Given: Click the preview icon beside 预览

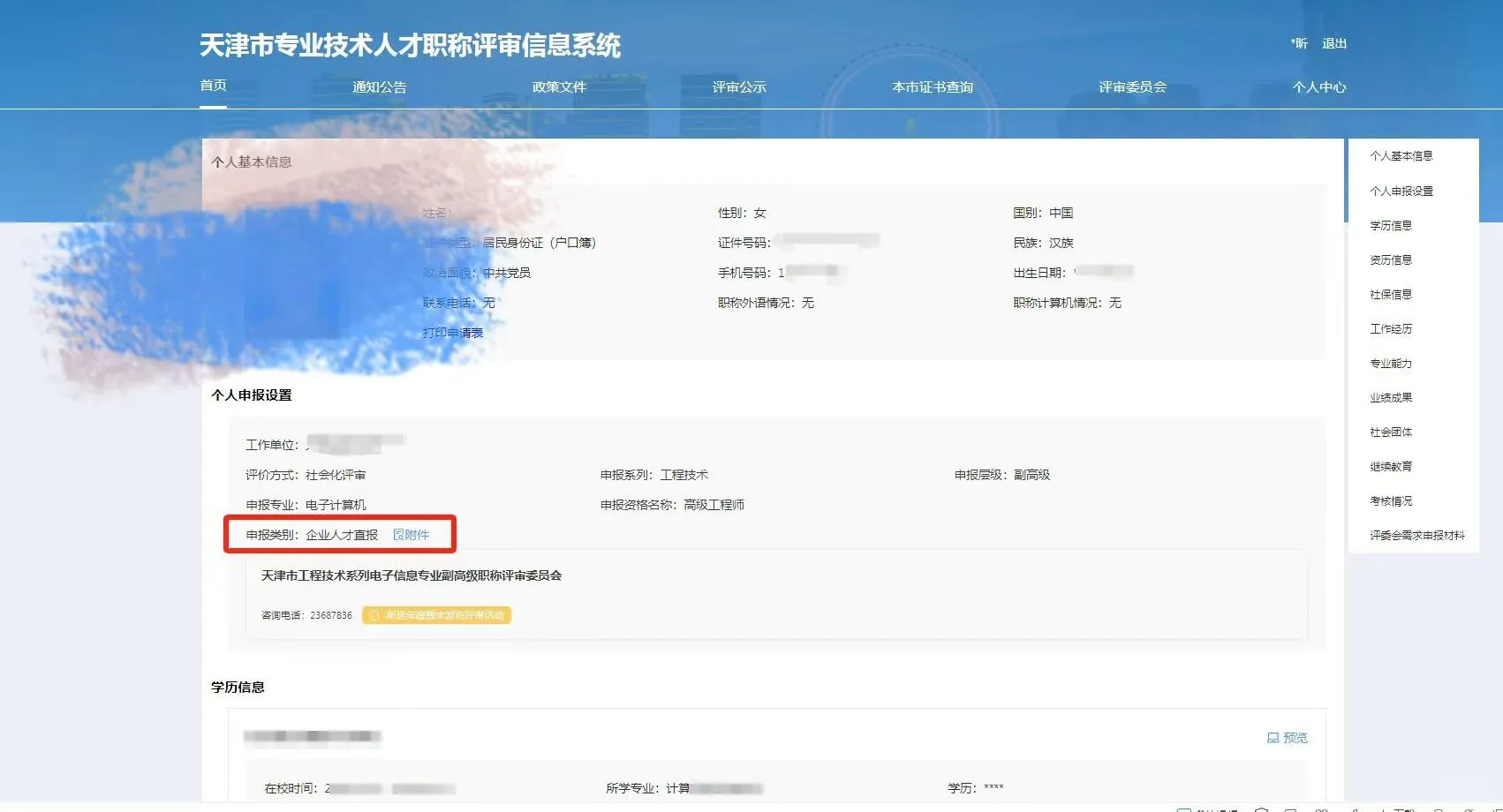Looking at the screenshot, I should tap(1273, 738).
